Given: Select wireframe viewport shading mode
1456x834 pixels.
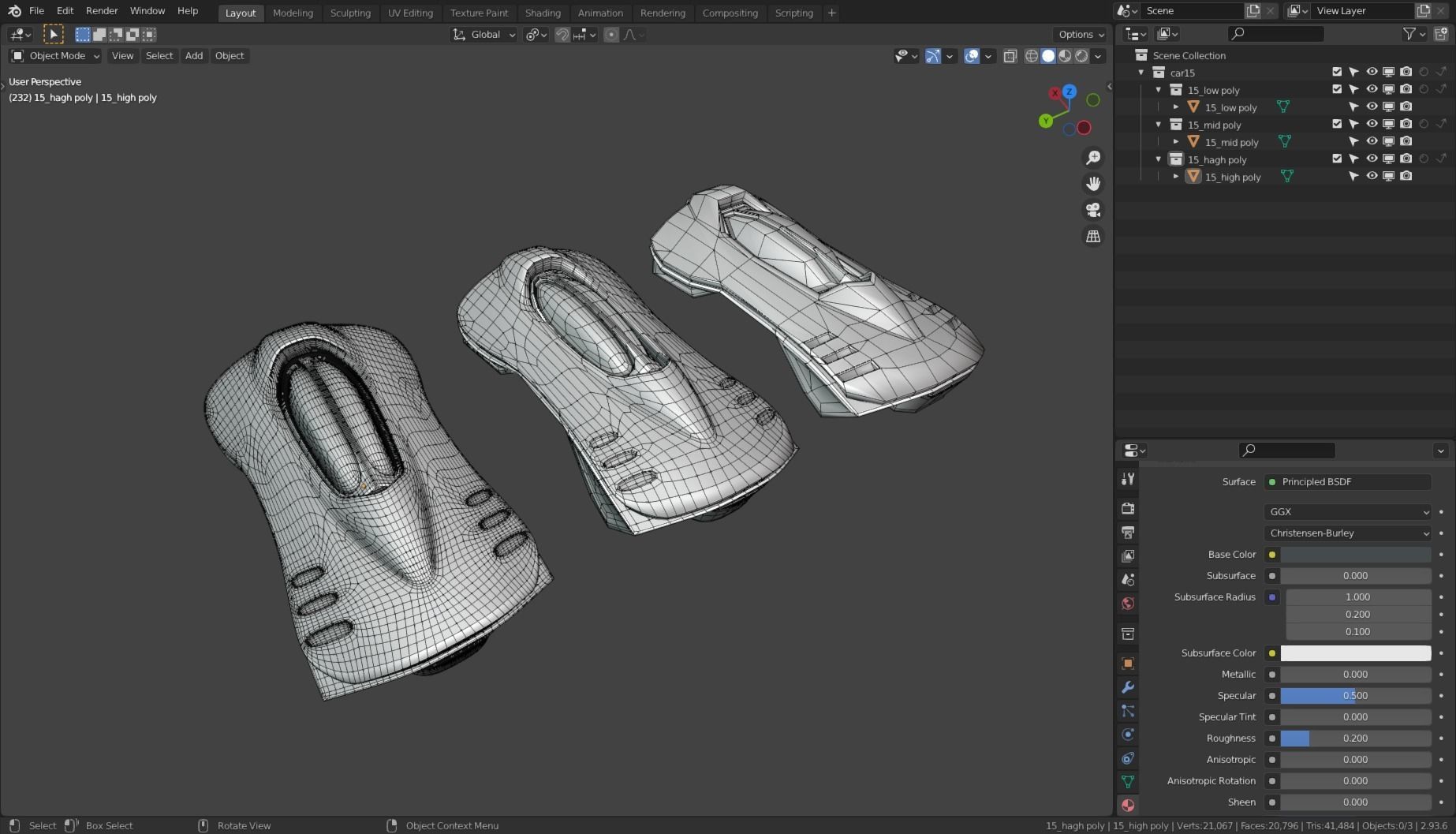Looking at the screenshot, I should click(x=1031, y=56).
